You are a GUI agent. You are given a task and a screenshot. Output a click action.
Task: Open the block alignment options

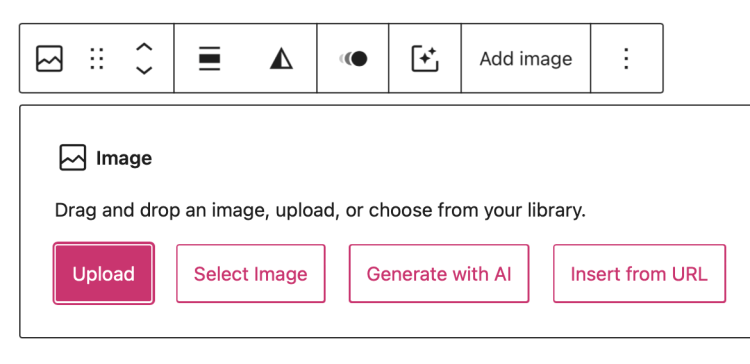pyautogui.click(x=210, y=58)
